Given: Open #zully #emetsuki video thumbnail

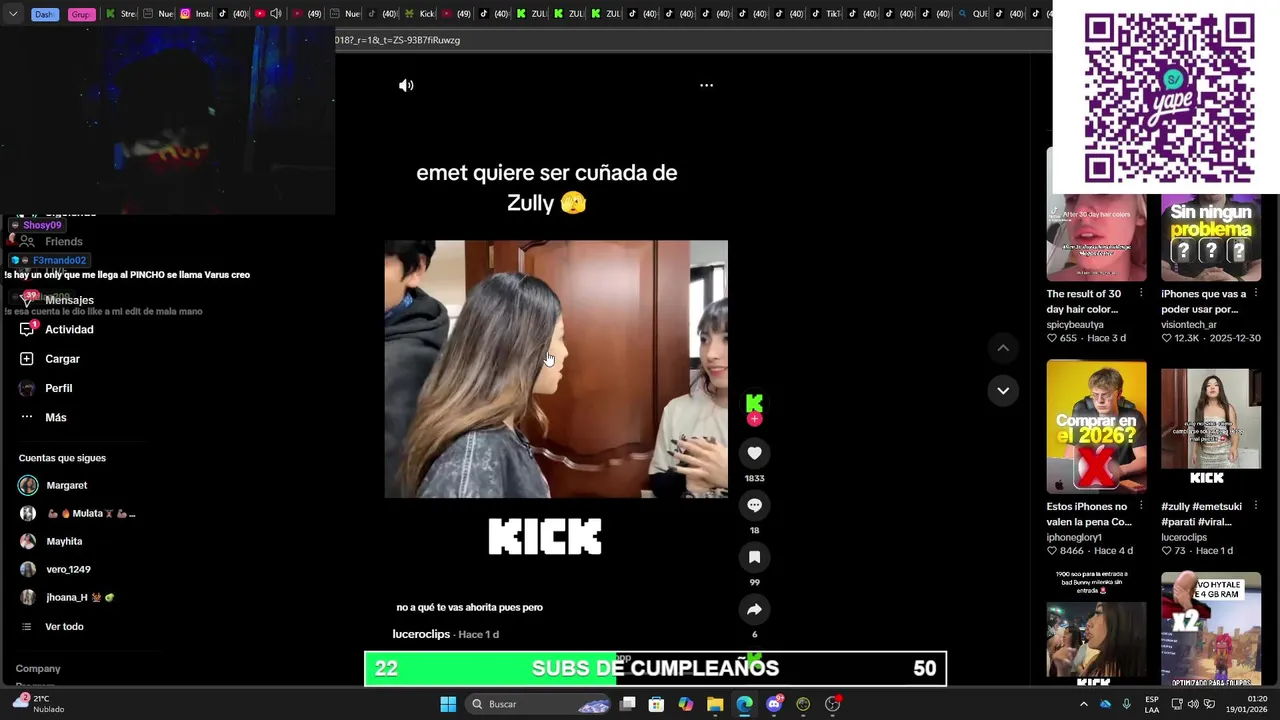Looking at the screenshot, I should point(1211,427).
